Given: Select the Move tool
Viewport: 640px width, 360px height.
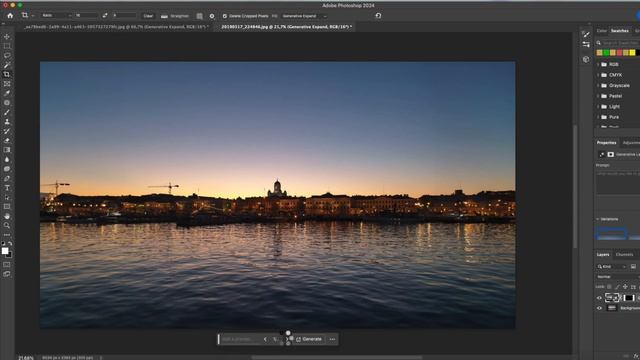Looking at the screenshot, I should point(7,37).
